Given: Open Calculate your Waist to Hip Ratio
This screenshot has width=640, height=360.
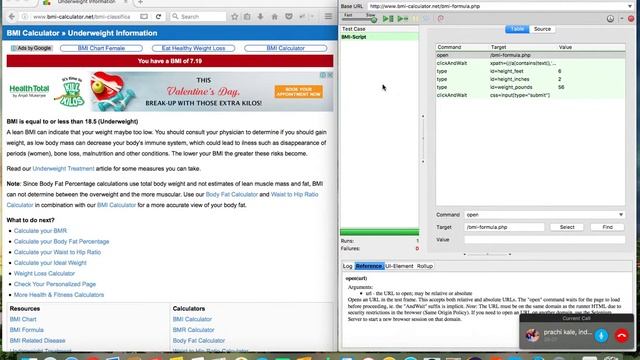Looking at the screenshot, I should click(x=58, y=252).
